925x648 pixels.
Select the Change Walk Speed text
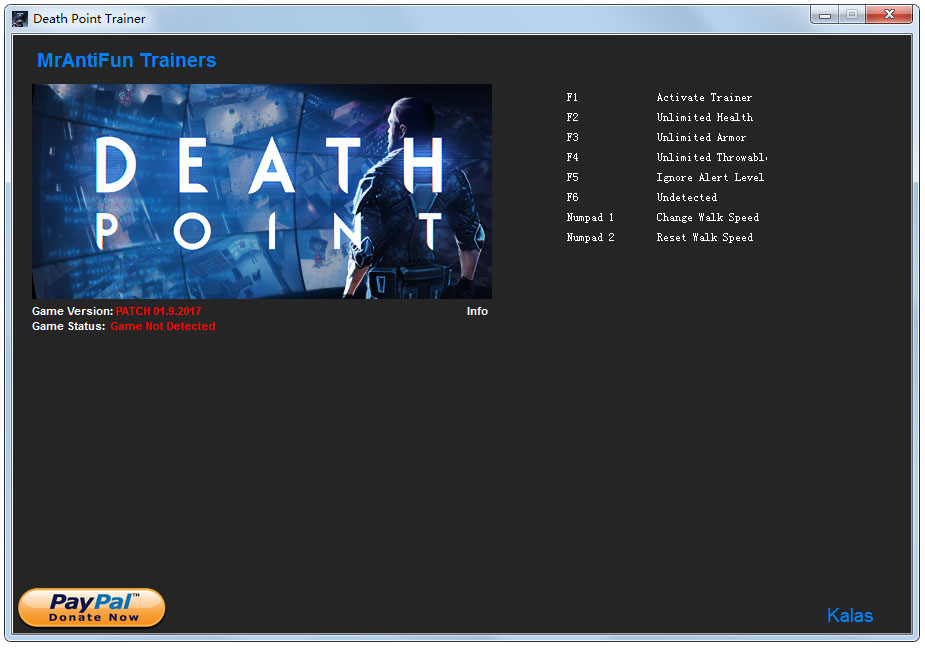point(708,218)
